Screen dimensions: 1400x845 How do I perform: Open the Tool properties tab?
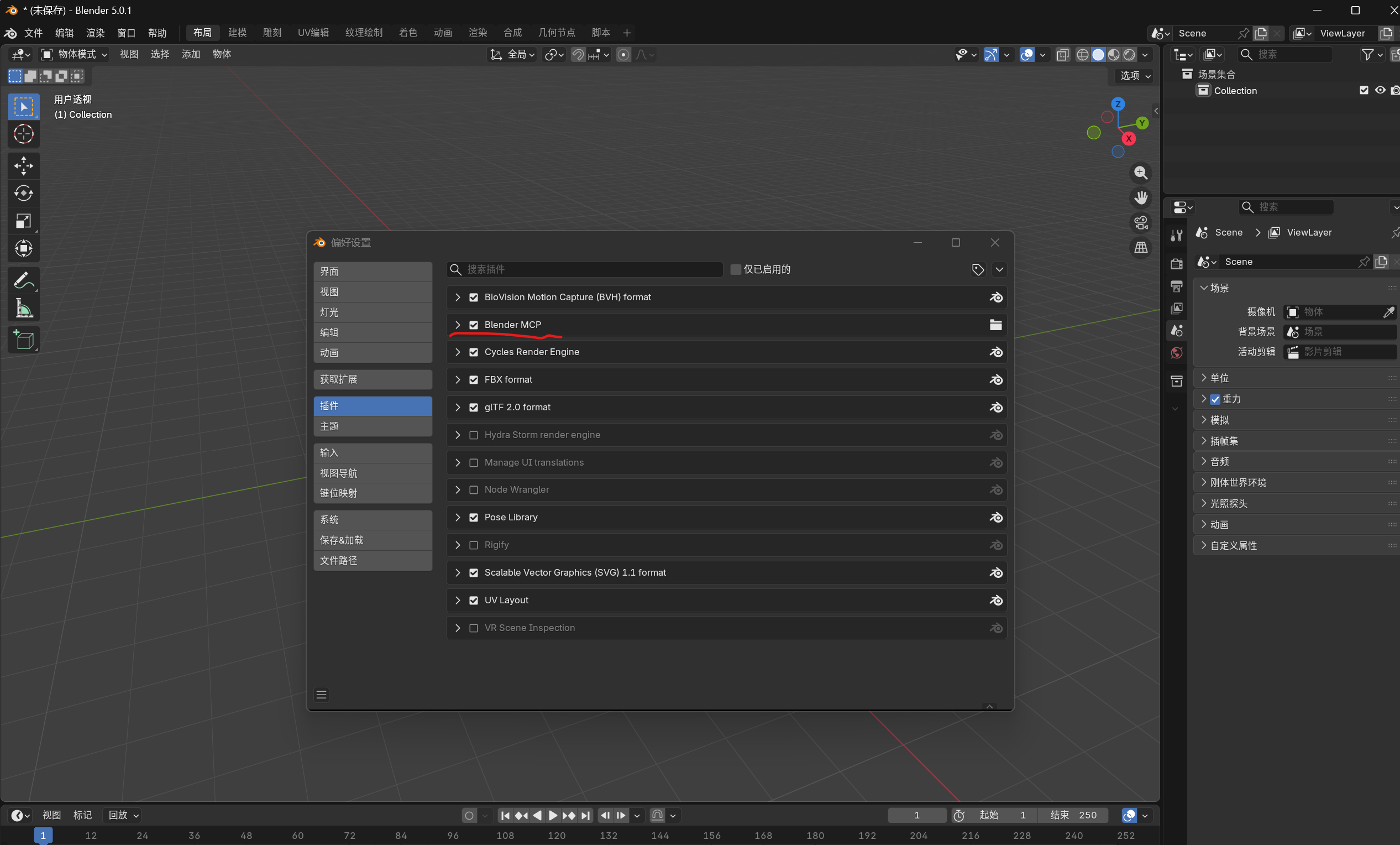pos(1176,235)
